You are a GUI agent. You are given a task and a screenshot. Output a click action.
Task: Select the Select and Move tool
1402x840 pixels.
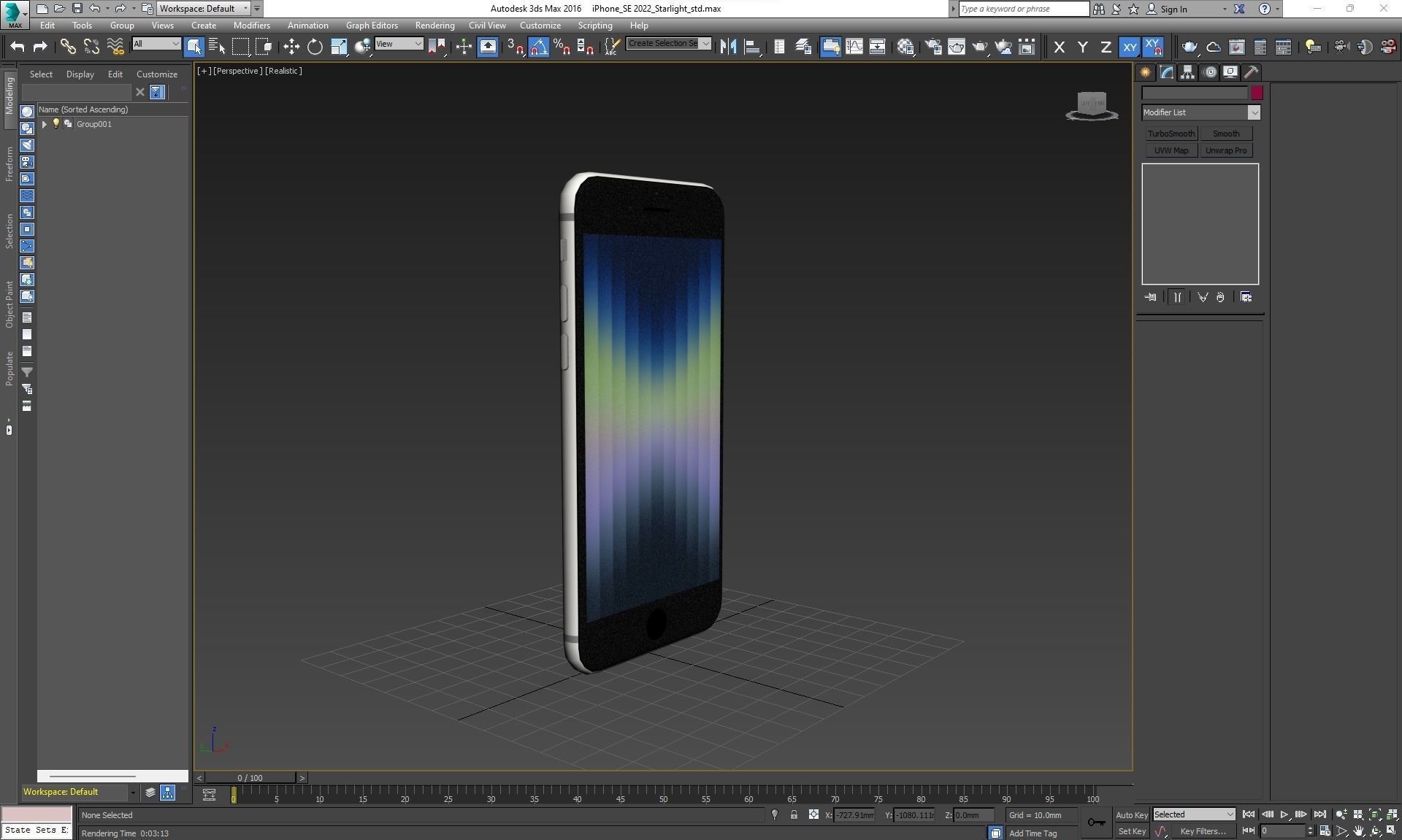coord(291,47)
